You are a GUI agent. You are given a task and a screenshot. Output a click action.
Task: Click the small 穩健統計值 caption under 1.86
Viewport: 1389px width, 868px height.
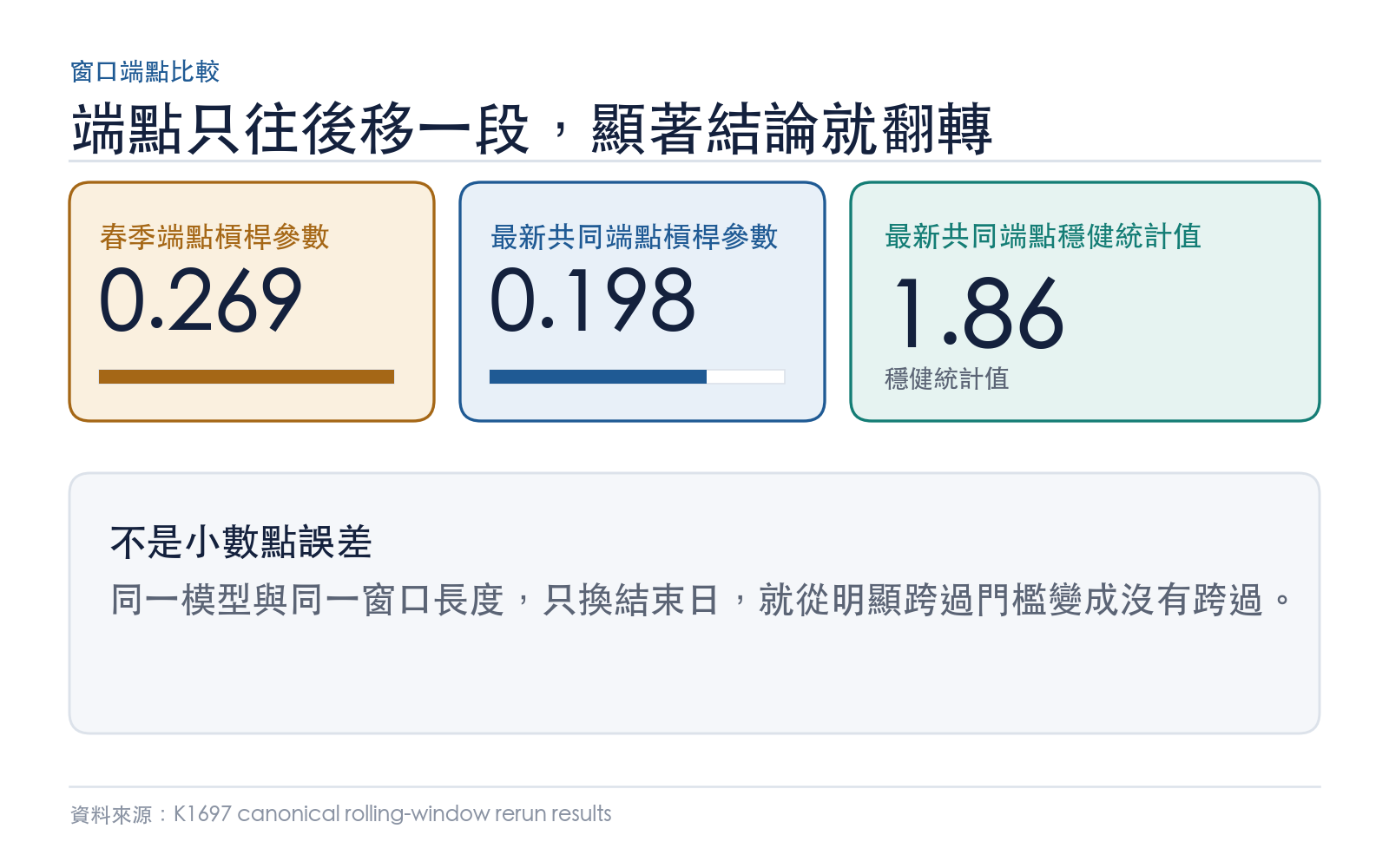click(x=946, y=378)
